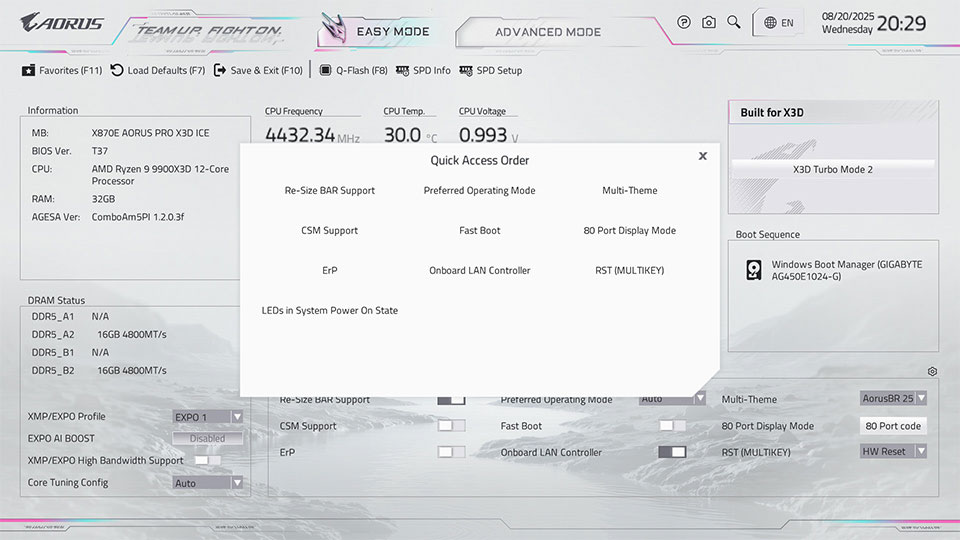Toggle Re-Size BAR Support switch
960x540 pixels.
(451, 400)
